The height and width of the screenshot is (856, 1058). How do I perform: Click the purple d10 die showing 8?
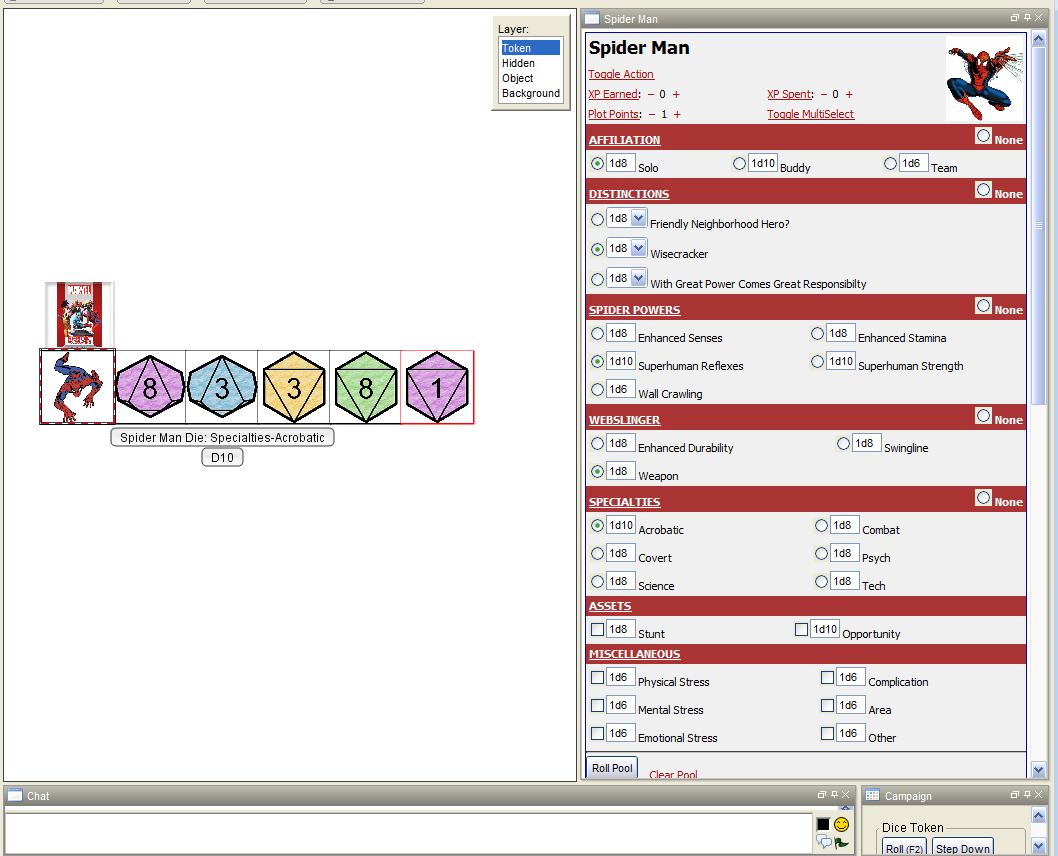150,387
